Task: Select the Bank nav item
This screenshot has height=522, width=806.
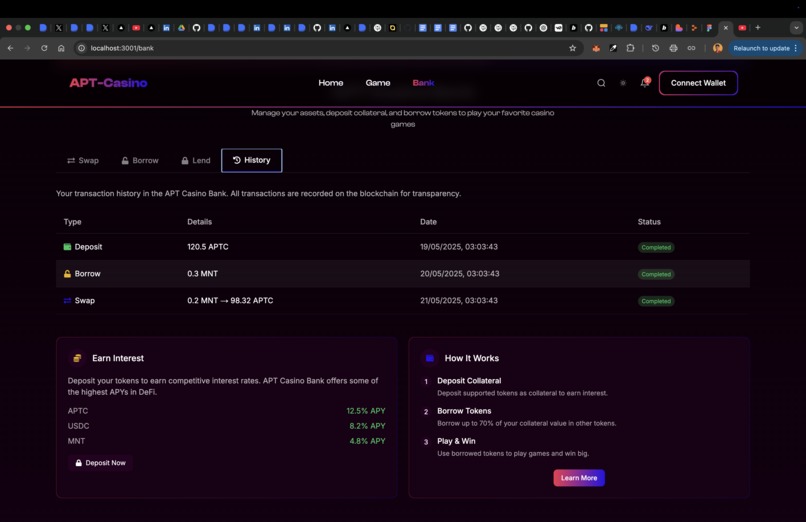Action: point(423,83)
